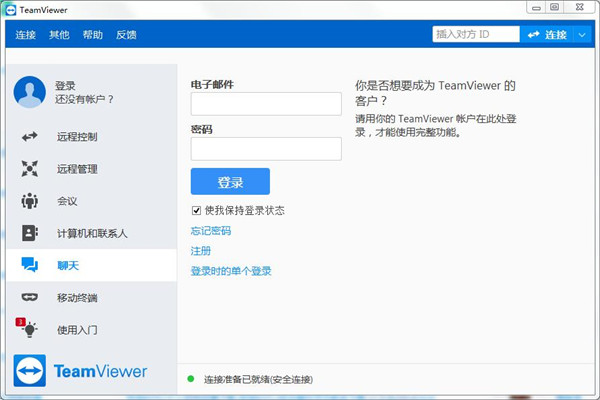Click the remote management icon
The height and width of the screenshot is (400, 600).
coord(29,168)
